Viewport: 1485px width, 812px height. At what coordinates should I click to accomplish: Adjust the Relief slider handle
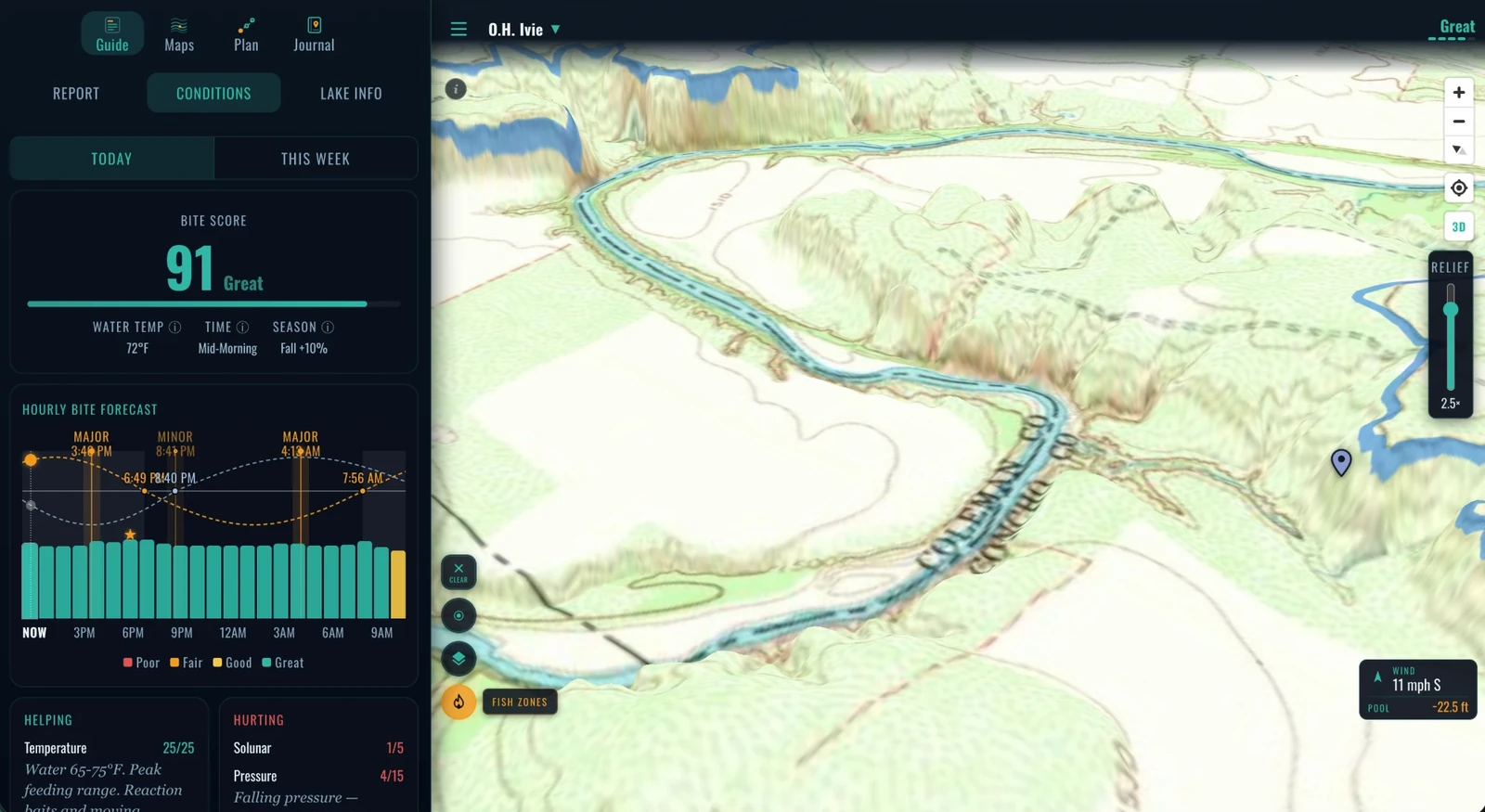tap(1451, 310)
